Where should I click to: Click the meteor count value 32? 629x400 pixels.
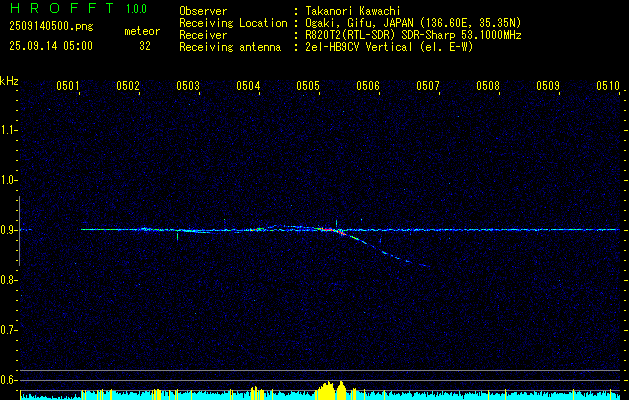pos(145,46)
